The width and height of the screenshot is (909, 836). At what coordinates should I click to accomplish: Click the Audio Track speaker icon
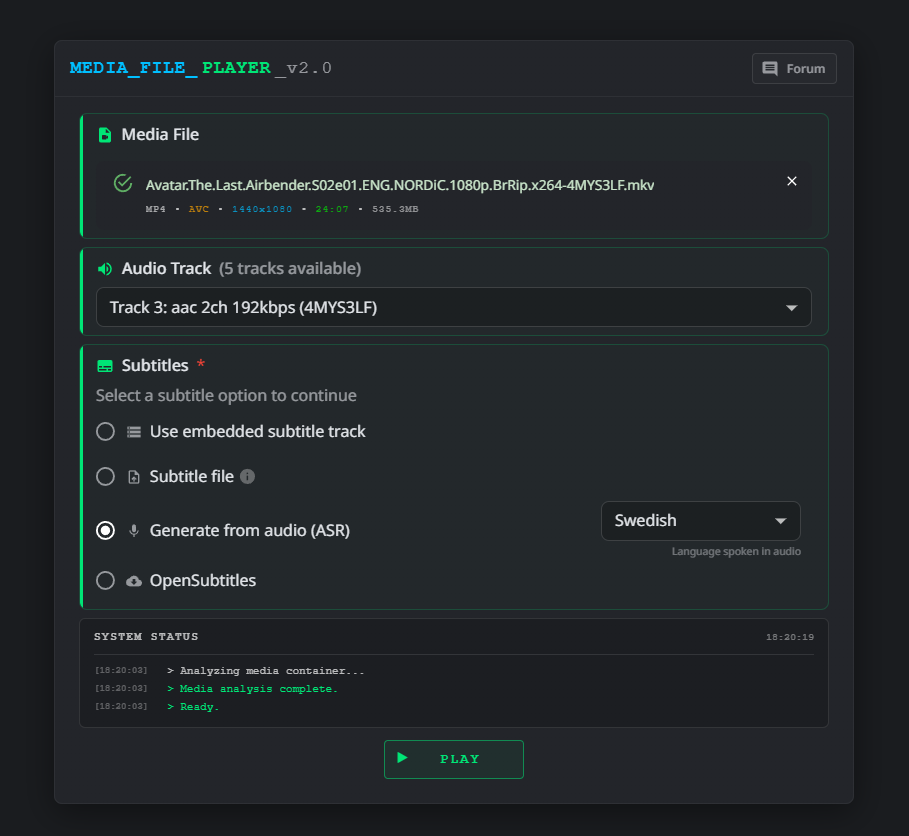point(105,268)
